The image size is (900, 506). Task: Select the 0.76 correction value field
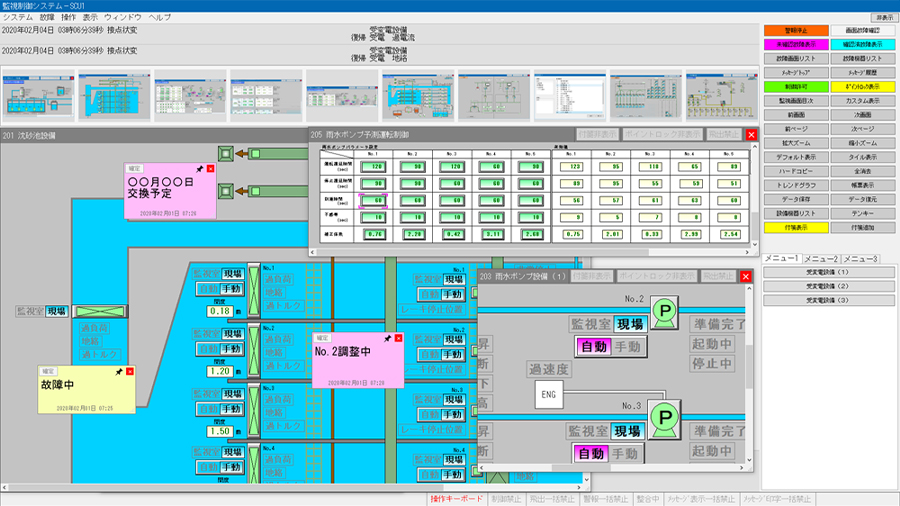click(373, 235)
